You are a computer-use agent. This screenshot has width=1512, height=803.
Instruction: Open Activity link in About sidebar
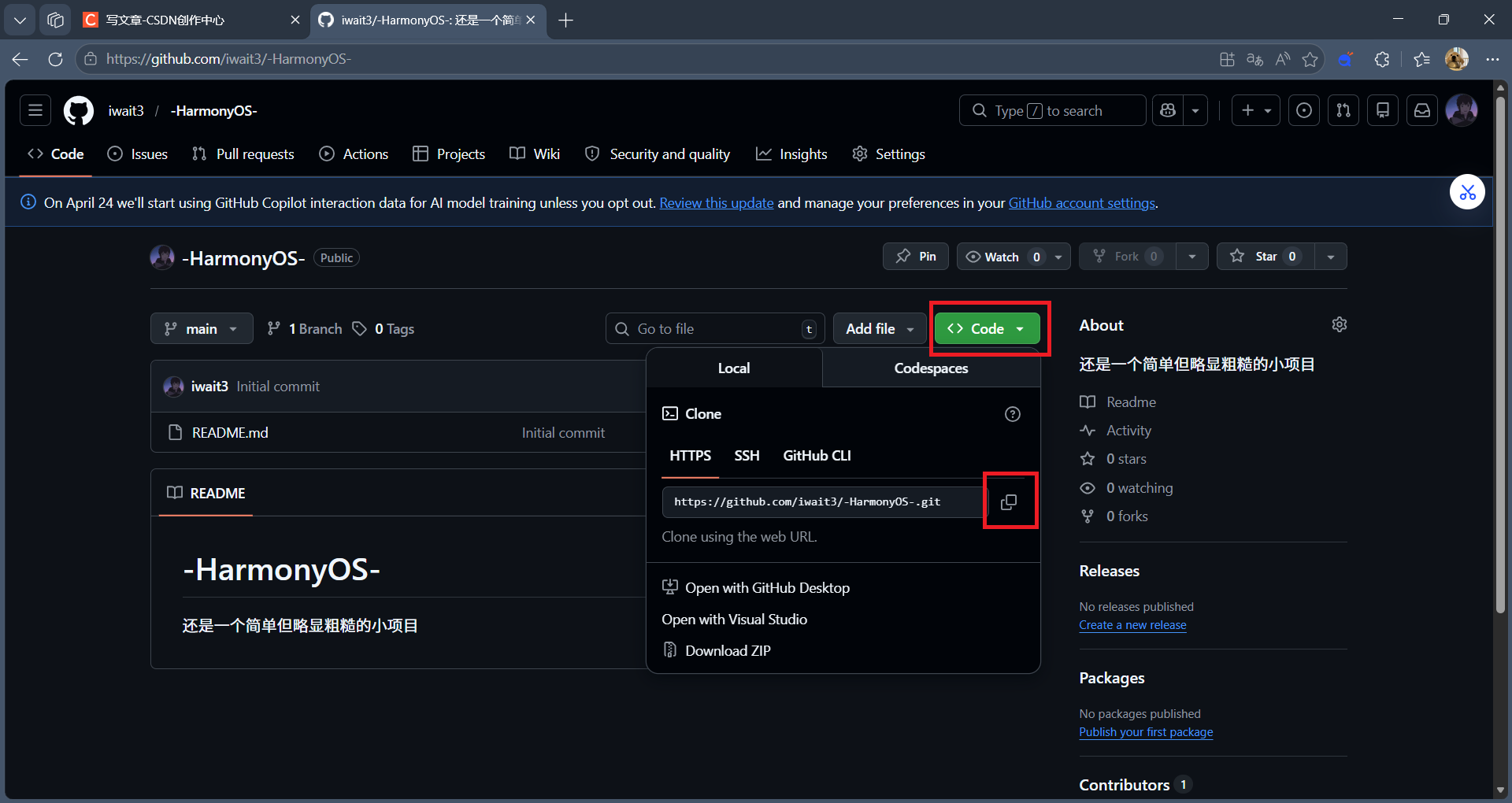(1116, 431)
